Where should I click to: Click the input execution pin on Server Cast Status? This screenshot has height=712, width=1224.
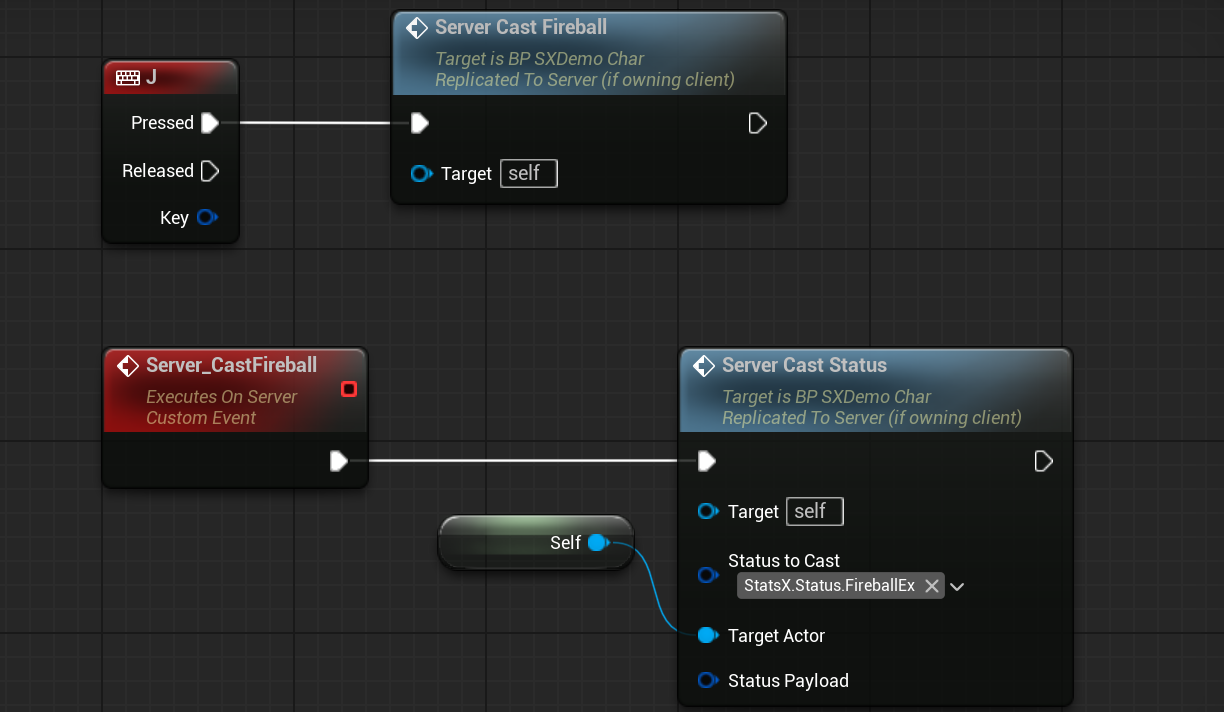click(x=707, y=461)
